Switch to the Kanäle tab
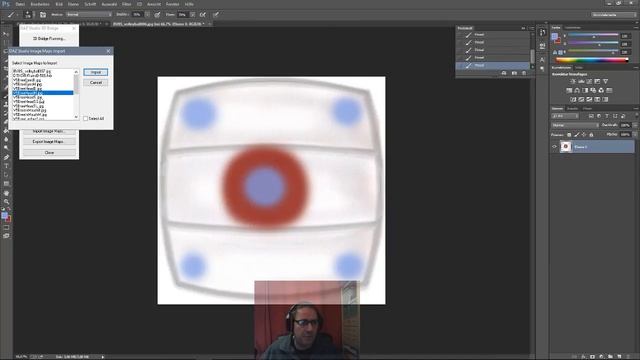 [572, 109]
